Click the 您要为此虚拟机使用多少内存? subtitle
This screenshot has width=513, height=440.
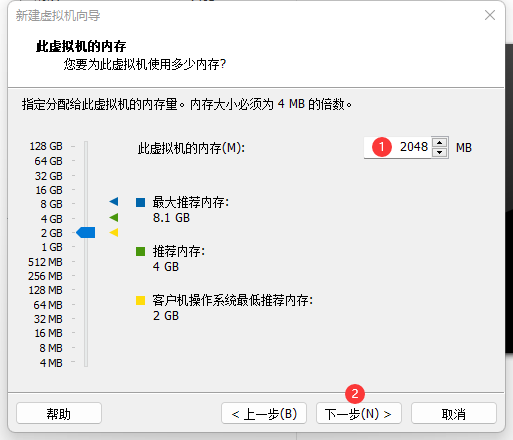145,64
